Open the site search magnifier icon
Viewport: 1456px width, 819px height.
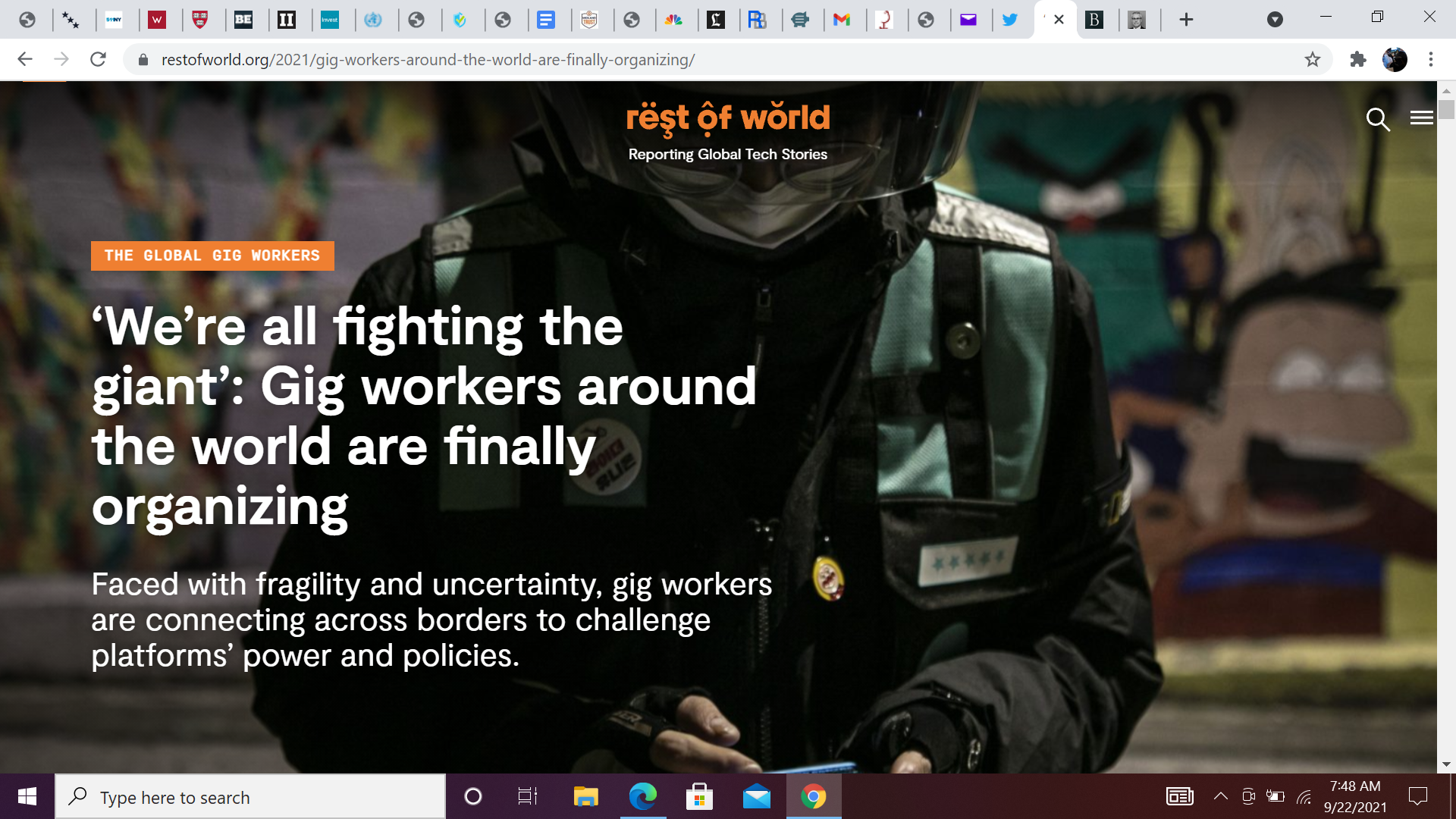(1377, 119)
